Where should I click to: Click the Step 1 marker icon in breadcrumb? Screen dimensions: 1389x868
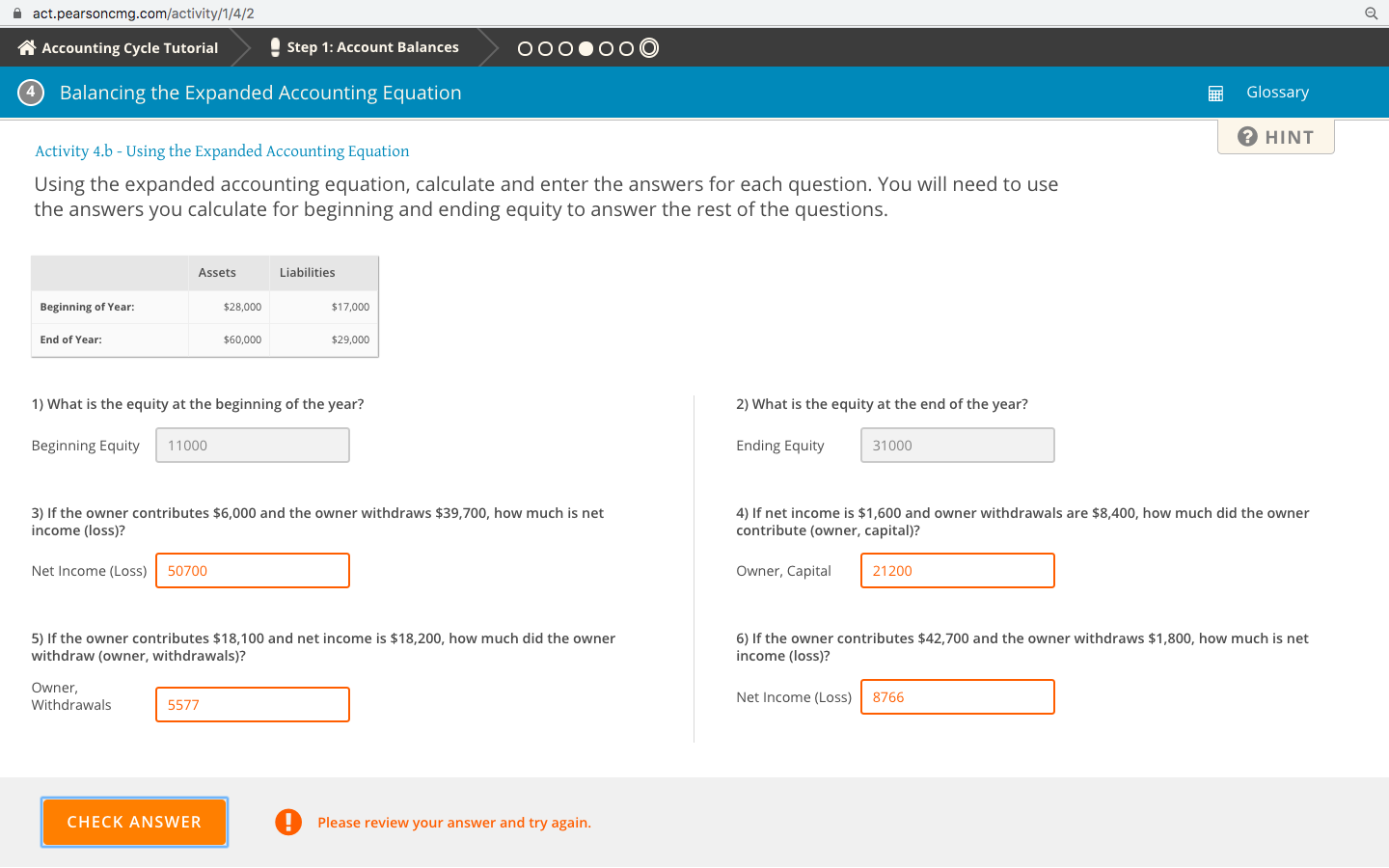(274, 46)
